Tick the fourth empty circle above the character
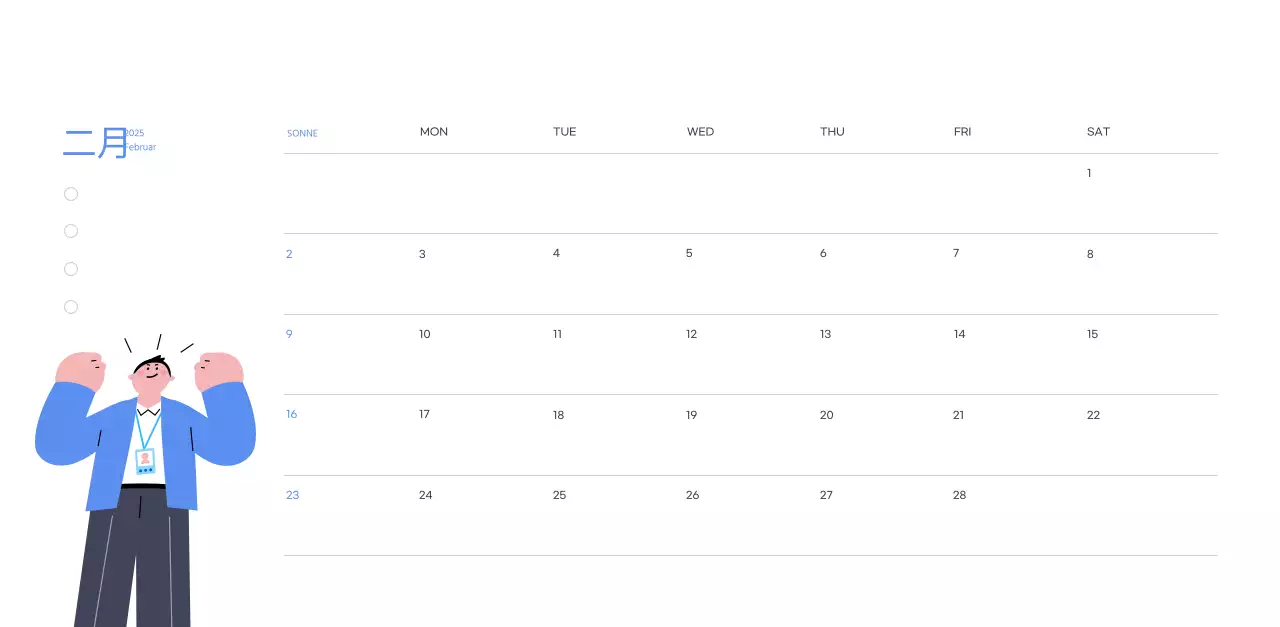 pyautogui.click(x=71, y=307)
